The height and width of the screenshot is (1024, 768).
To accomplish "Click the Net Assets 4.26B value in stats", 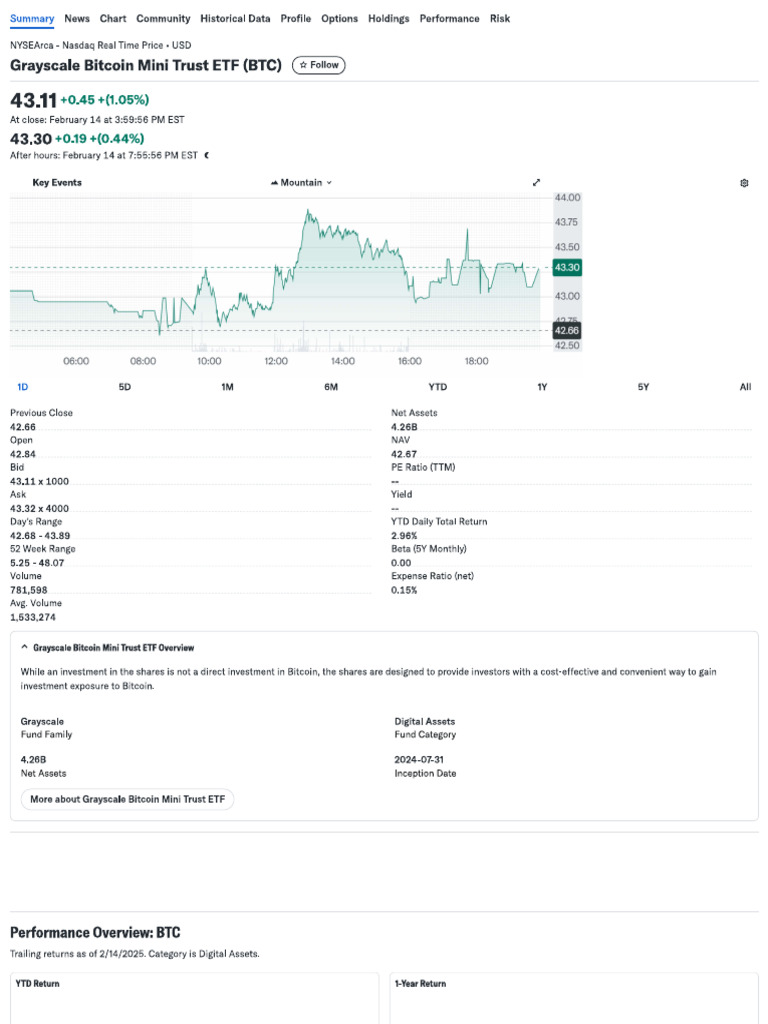I will 404,427.
